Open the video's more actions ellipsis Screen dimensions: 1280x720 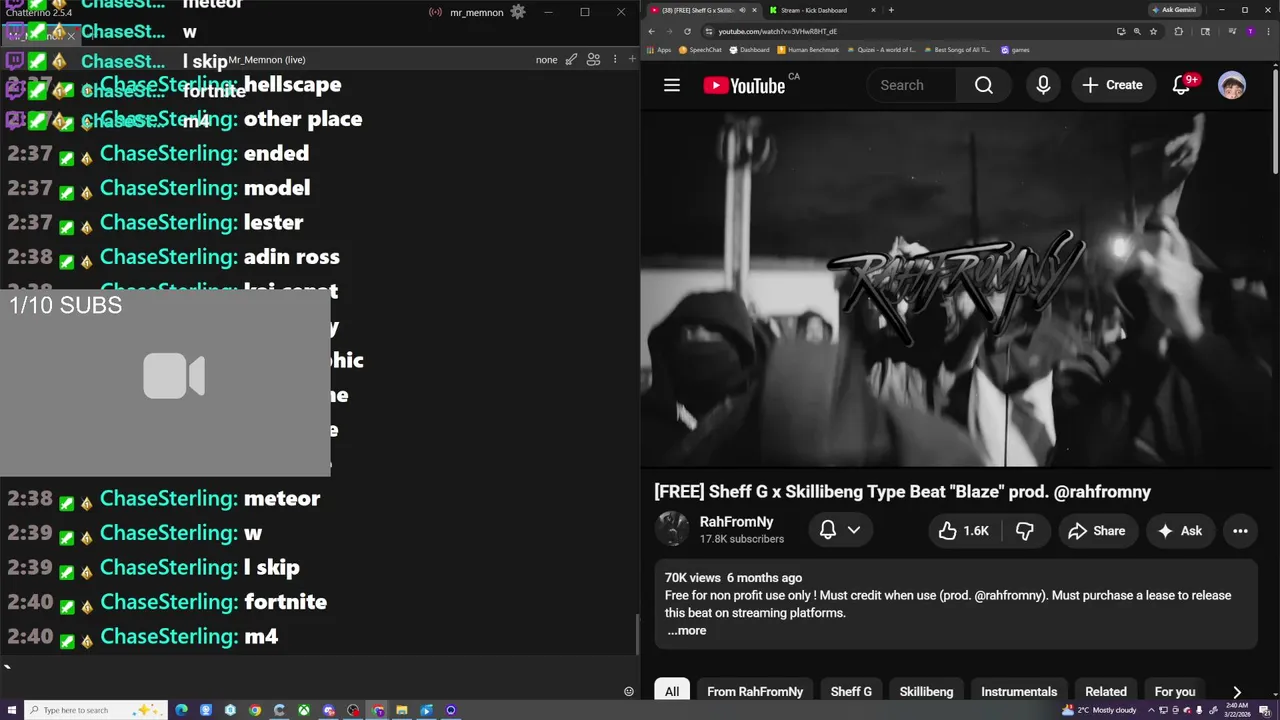tap(1240, 531)
